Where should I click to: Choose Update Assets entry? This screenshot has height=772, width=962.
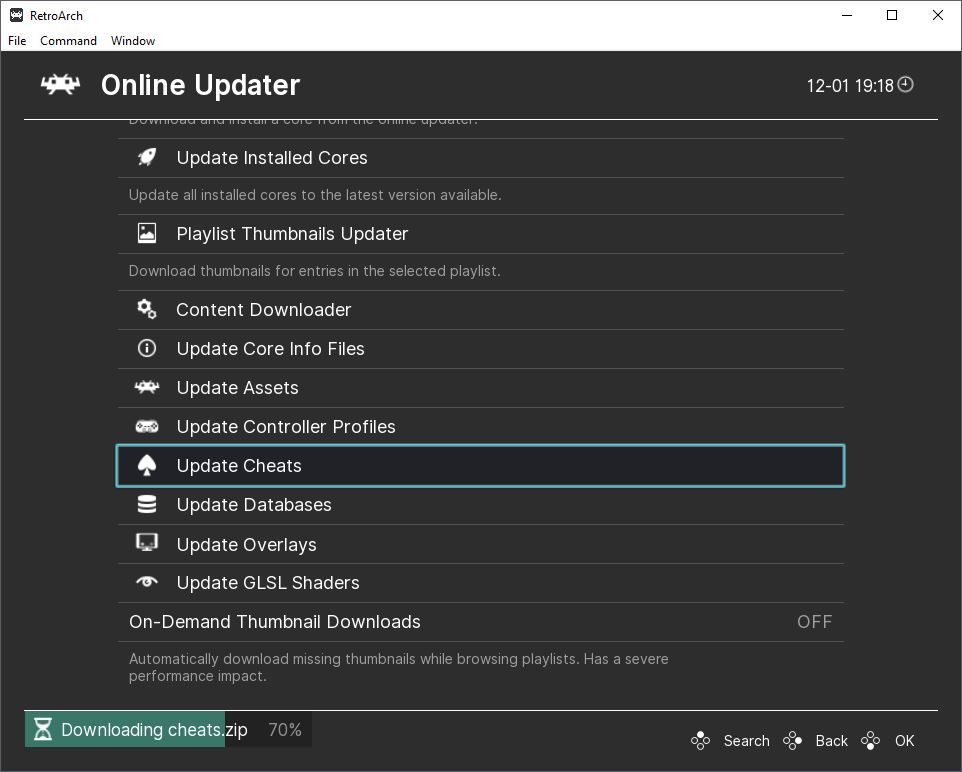(x=480, y=388)
